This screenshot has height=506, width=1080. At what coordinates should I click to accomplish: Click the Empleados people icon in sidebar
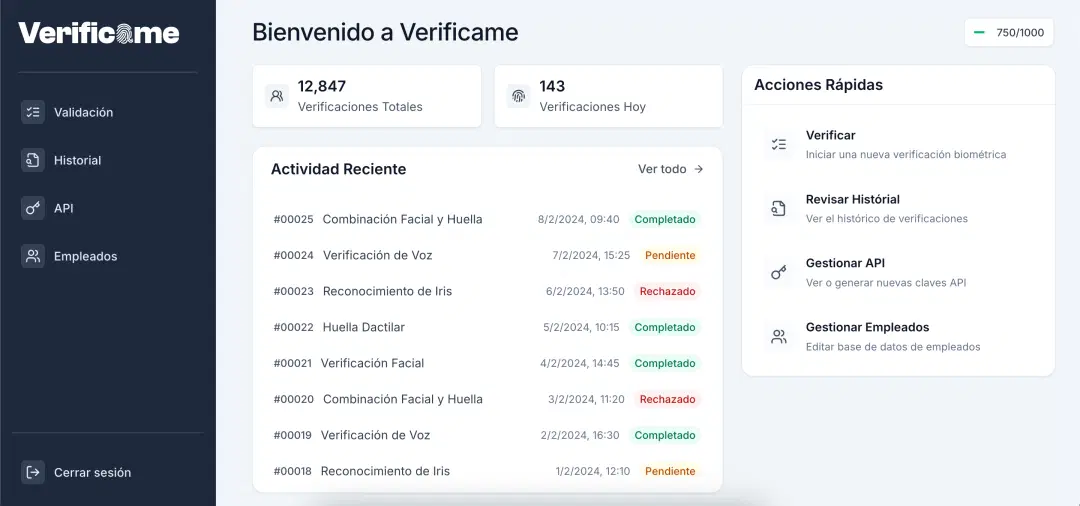pyautogui.click(x=32, y=256)
